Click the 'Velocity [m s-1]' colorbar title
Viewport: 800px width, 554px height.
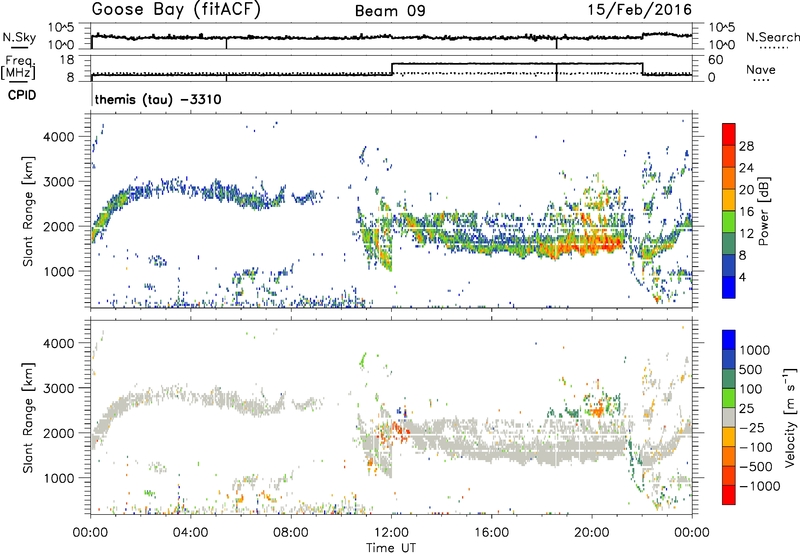click(790, 417)
